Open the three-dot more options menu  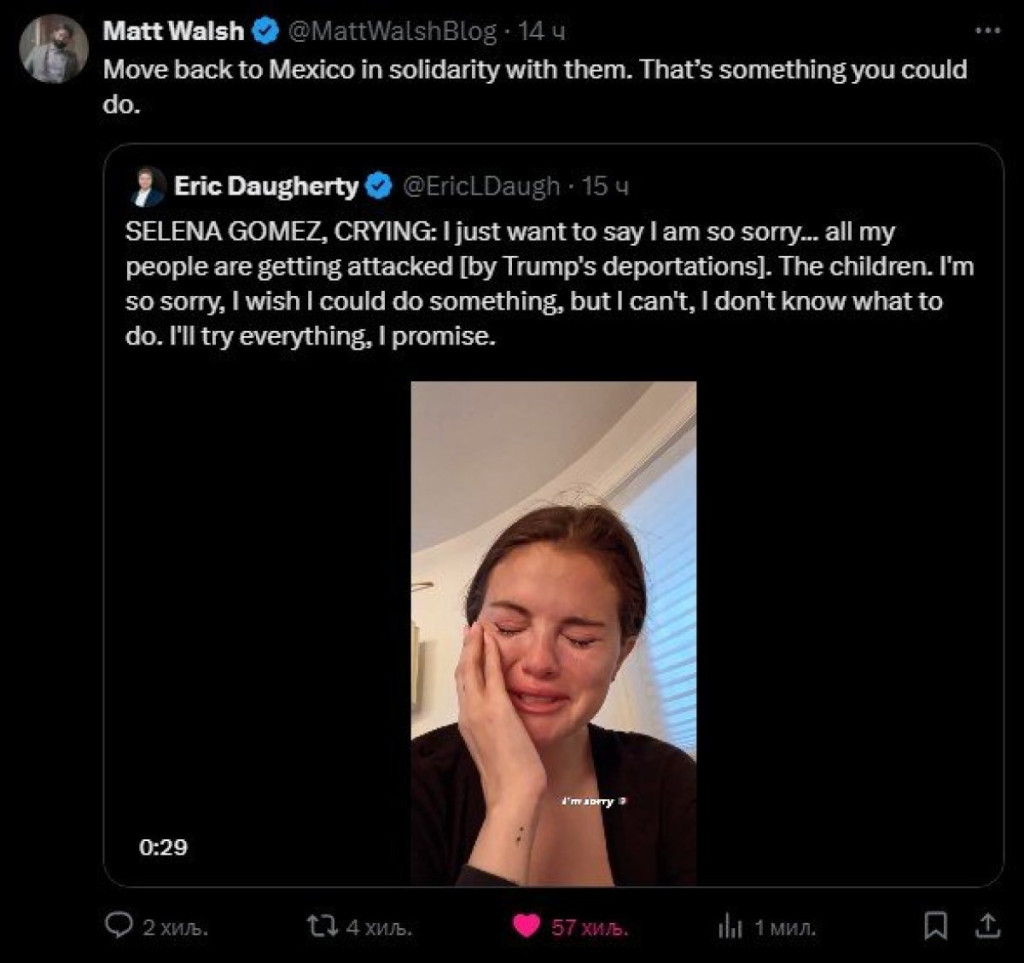(x=987, y=31)
